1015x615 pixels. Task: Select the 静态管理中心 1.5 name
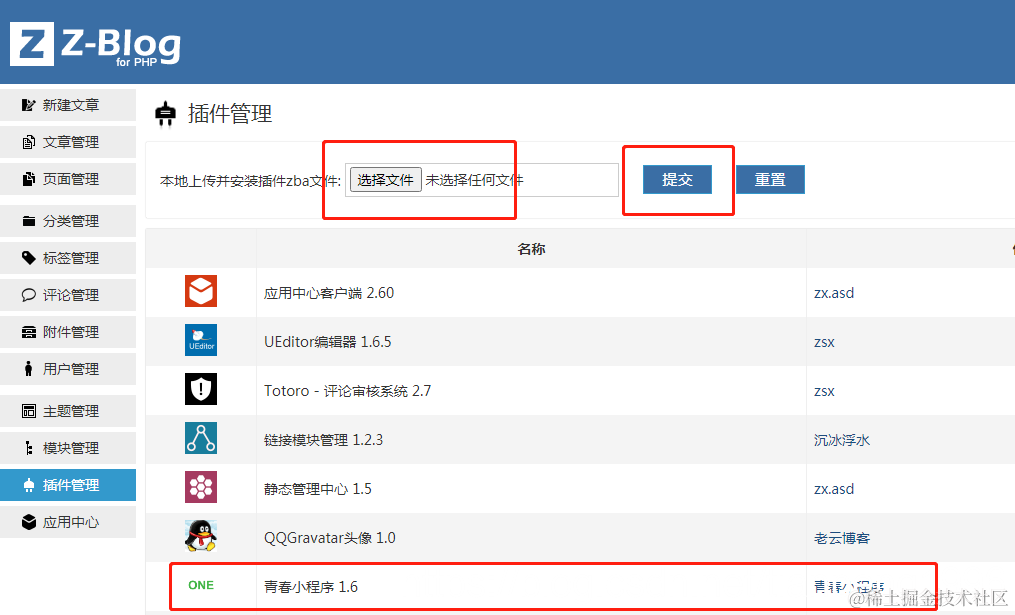tap(318, 489)
